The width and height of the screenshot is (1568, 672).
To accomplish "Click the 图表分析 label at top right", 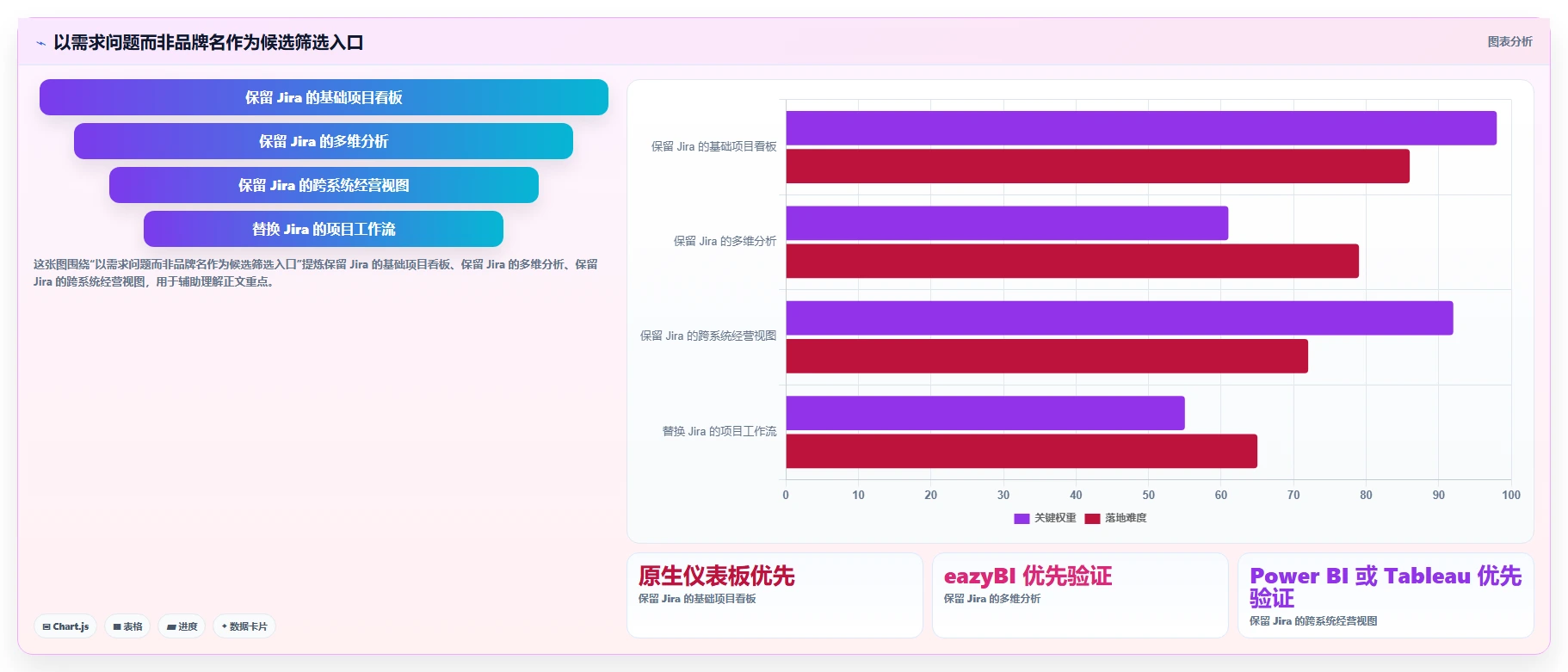I will point(1509,41).
